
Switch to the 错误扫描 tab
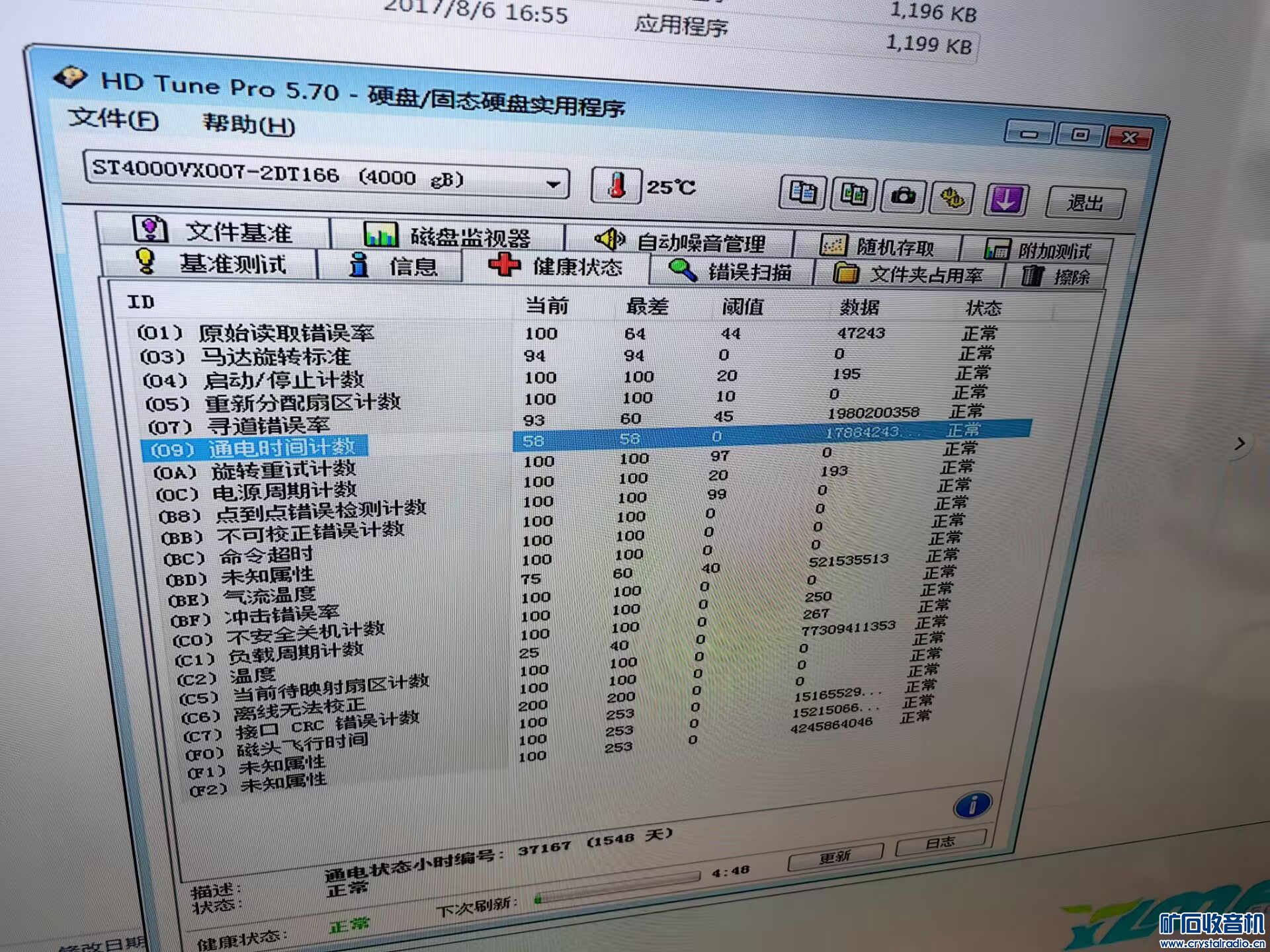tap(730, 270)
